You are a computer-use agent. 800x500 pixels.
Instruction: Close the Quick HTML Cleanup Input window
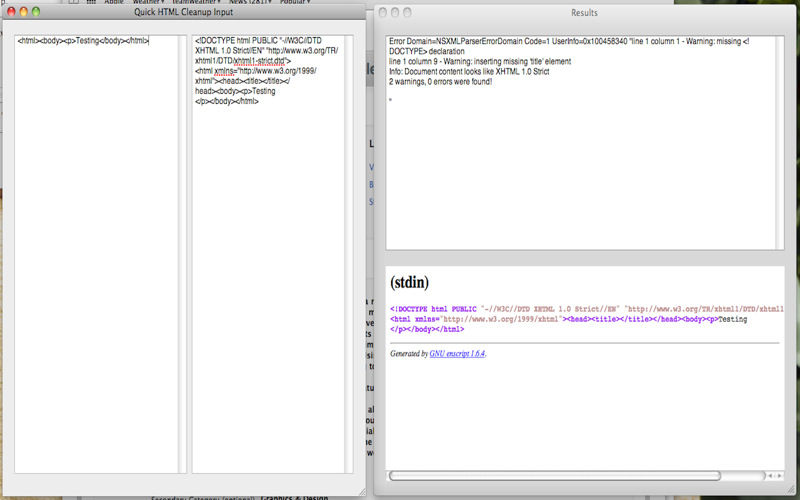tap(11, 11)
